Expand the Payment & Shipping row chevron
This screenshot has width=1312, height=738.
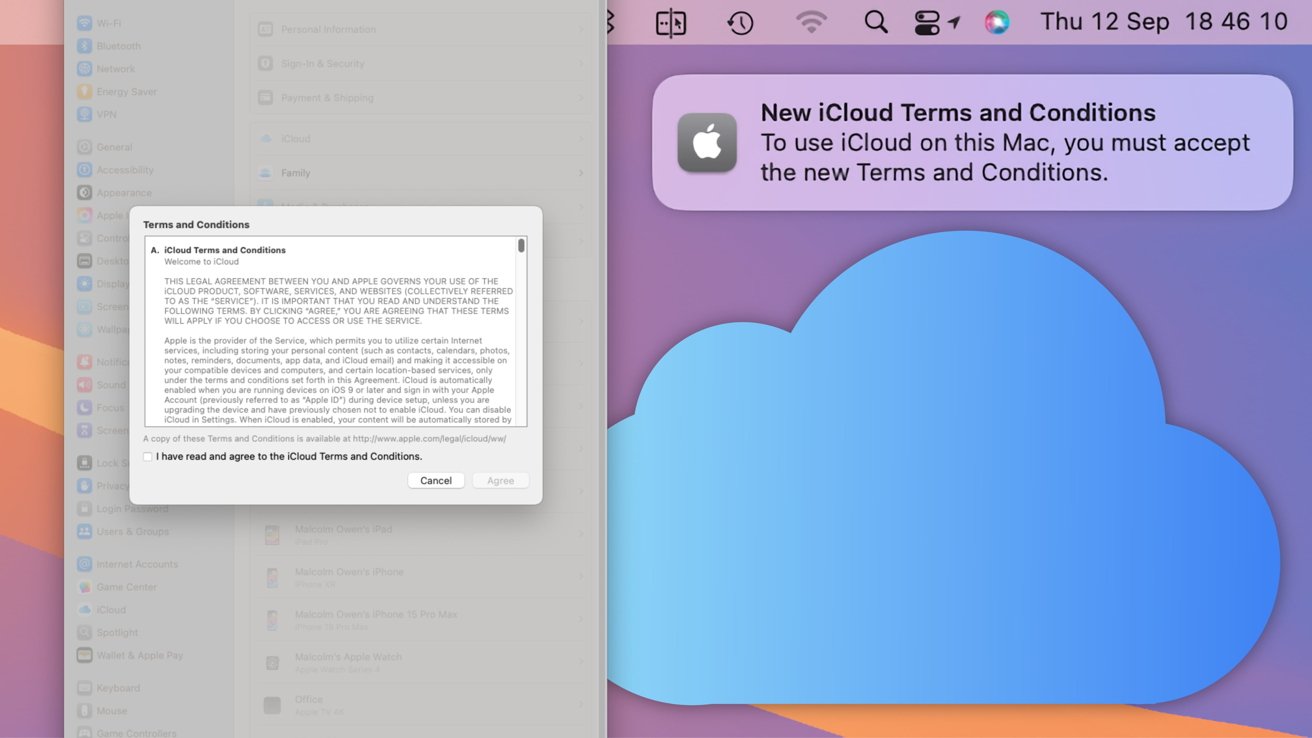tap(581, 98)
